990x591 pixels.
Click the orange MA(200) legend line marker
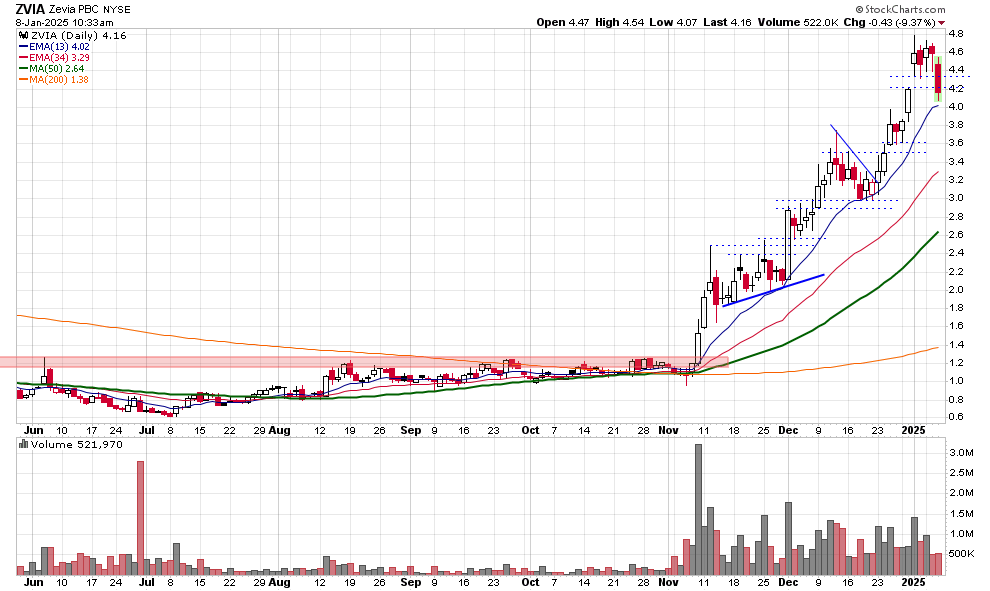[23, 79]
